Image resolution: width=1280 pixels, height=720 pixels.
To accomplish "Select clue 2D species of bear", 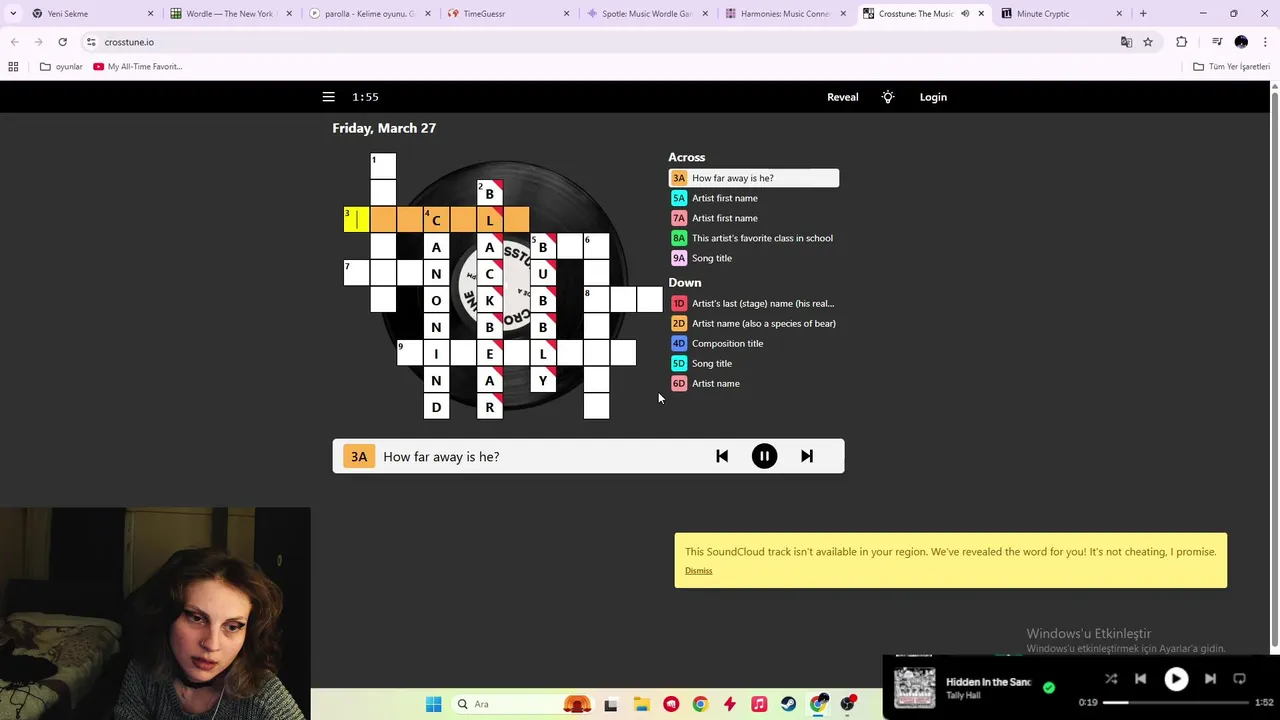I will (754, 323).
